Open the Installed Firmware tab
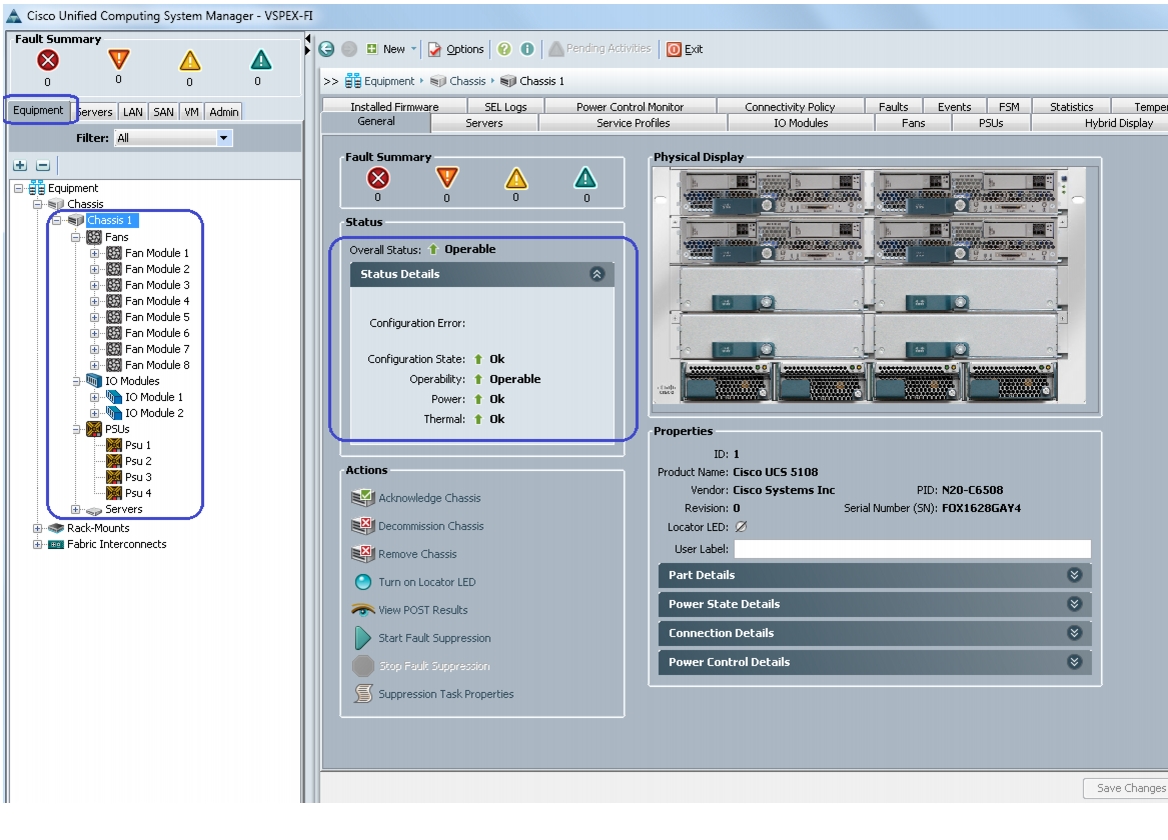 (x=394, y=106)
